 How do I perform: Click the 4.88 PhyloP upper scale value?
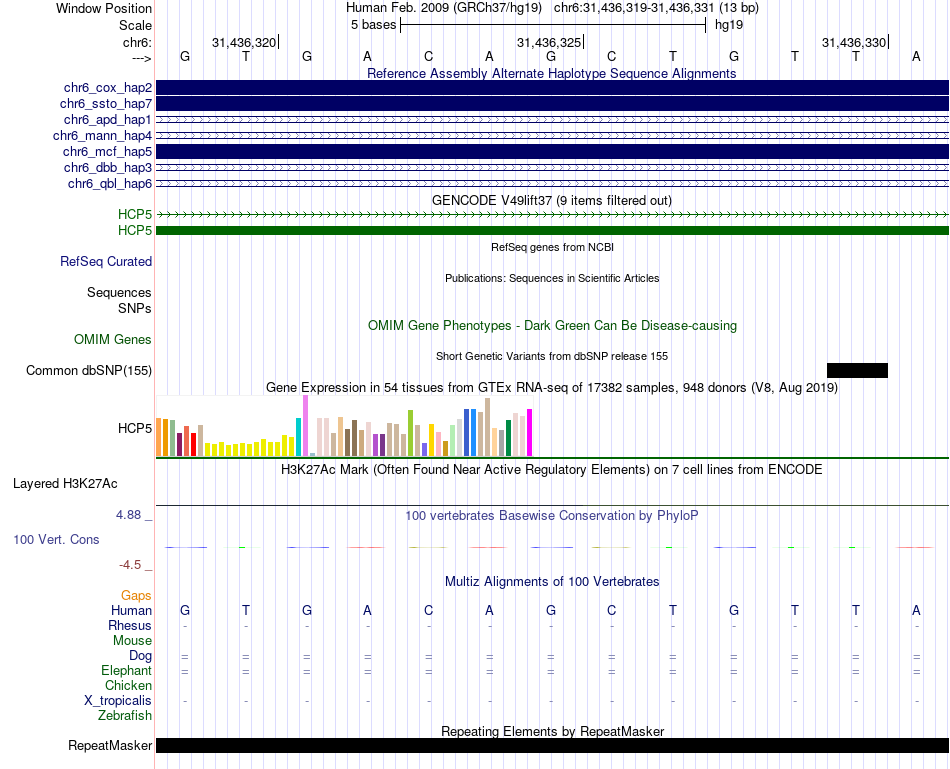tap(128, 514)
